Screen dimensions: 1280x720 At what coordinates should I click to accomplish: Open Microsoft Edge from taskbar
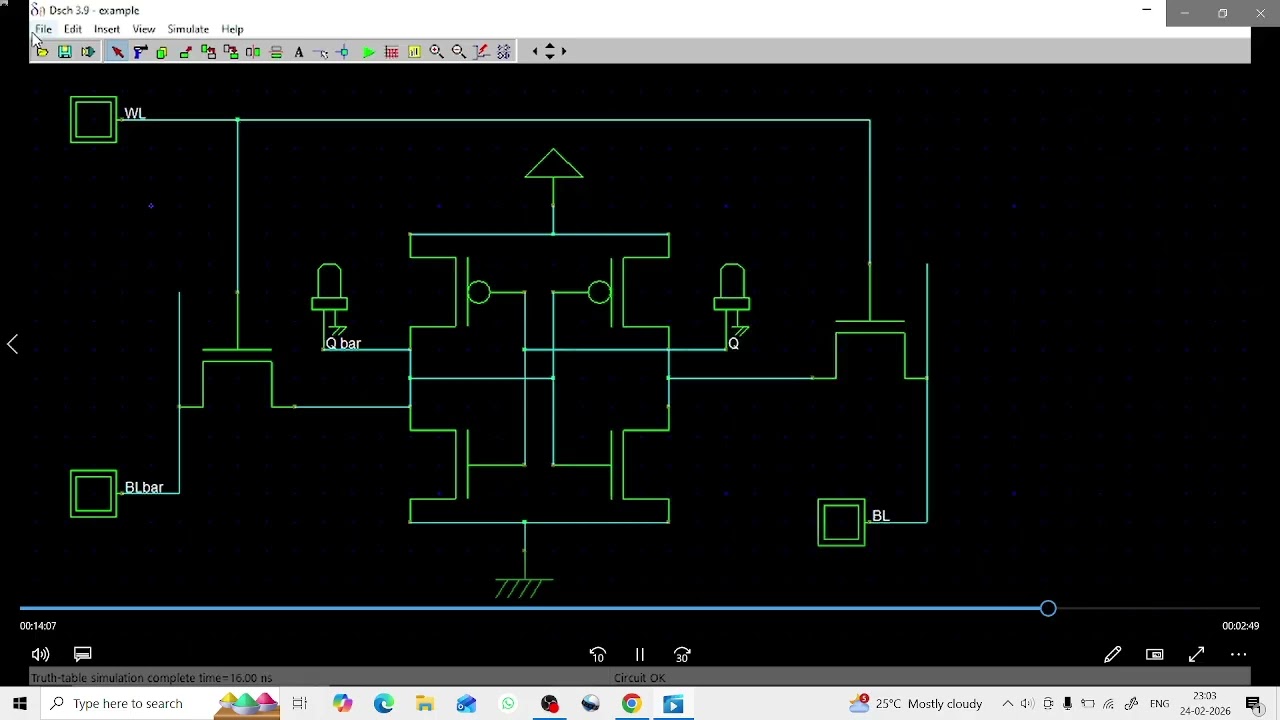pyautogui.click(x=384, y=704)
